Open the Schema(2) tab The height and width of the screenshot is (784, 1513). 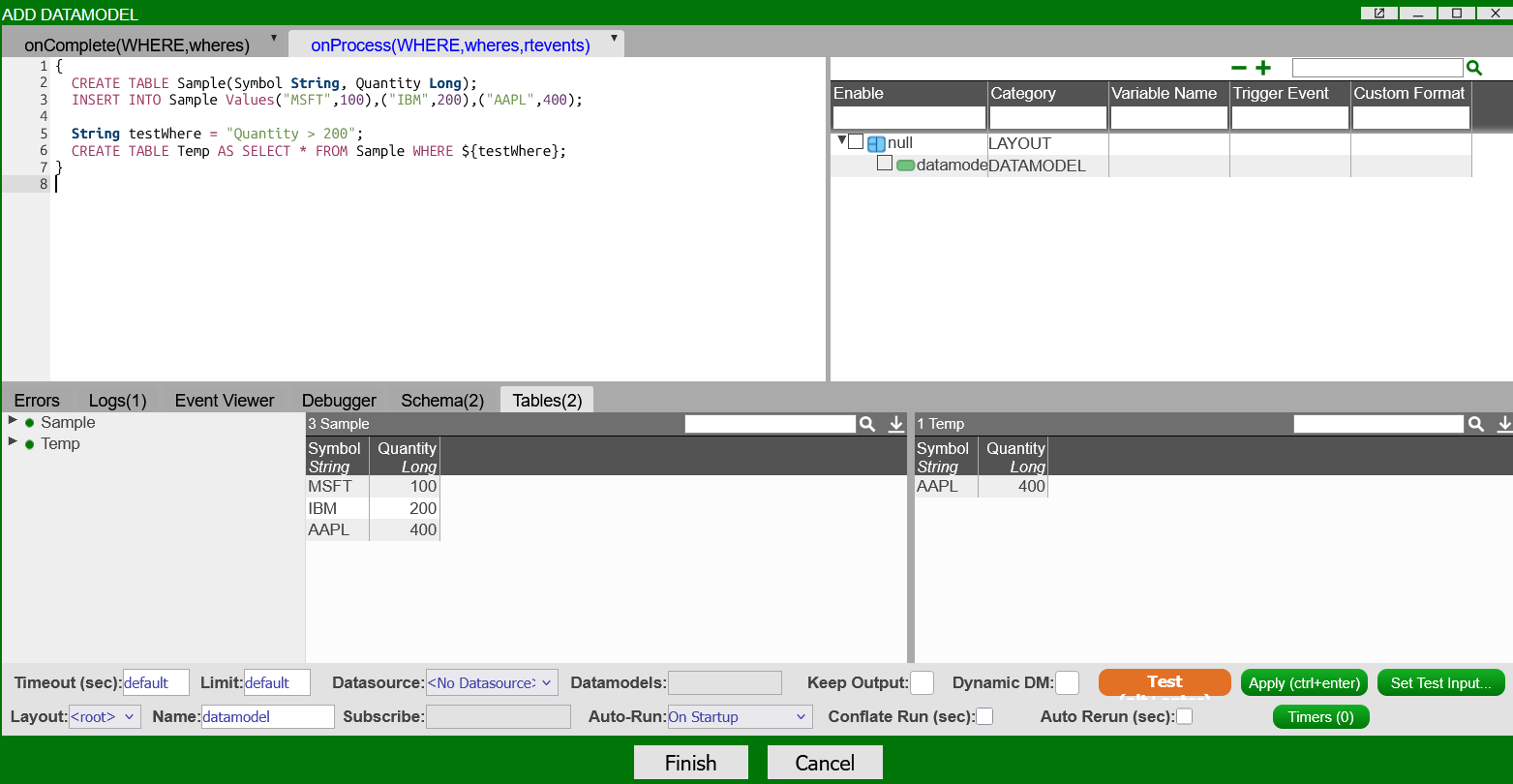pos(442,401)
